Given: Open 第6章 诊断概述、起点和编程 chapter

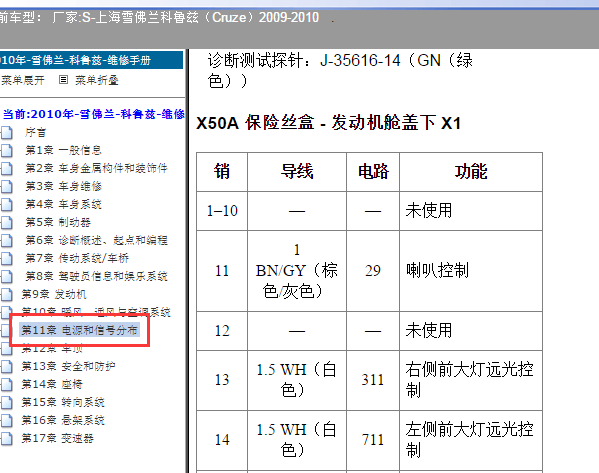Looking at the screenshot, I should (96, 240).
